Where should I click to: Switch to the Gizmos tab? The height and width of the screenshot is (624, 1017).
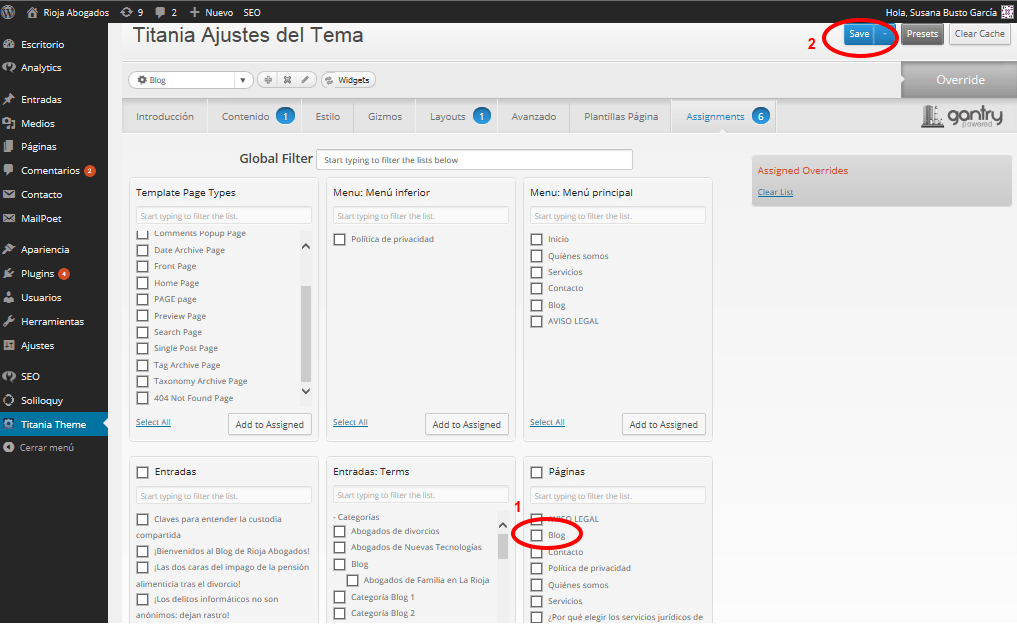(385, 117)
